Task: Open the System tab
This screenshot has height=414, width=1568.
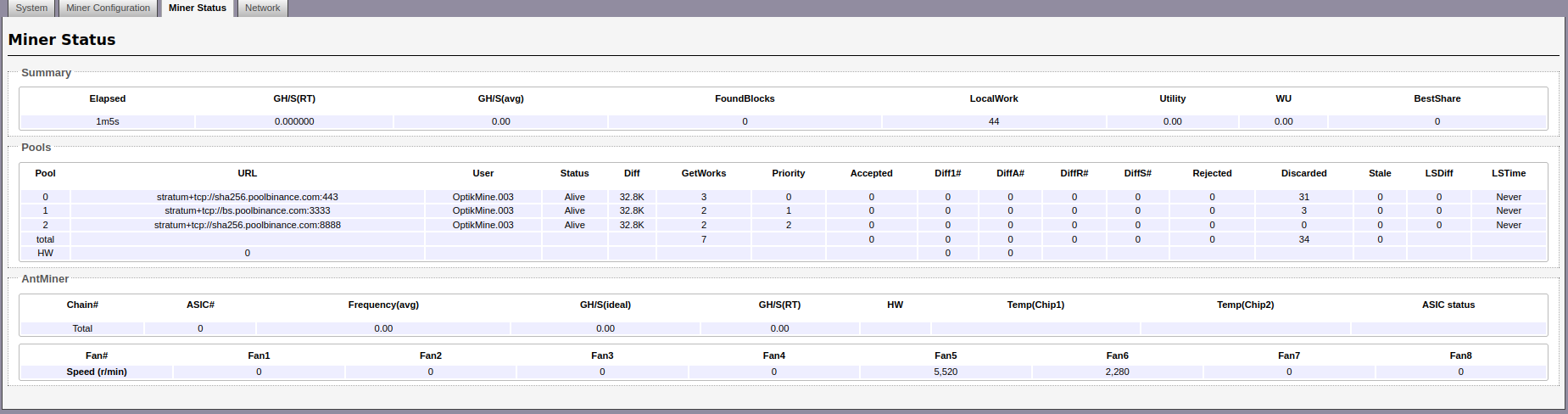Action: pyautogui.click(x=31, y=8)
